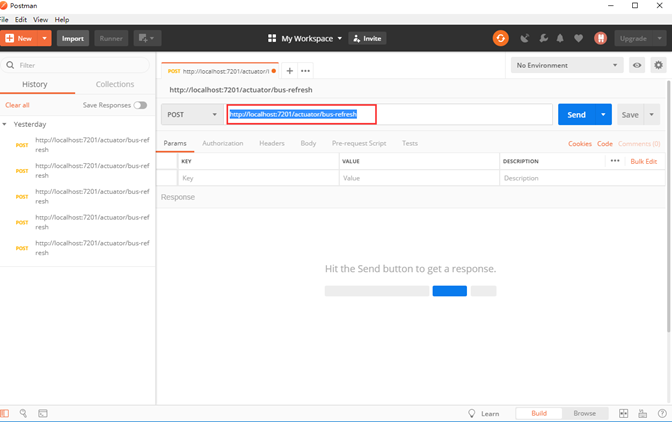Click the params table three-dot options
Viewport: 672px width, 422px height.
pos(615,161)
